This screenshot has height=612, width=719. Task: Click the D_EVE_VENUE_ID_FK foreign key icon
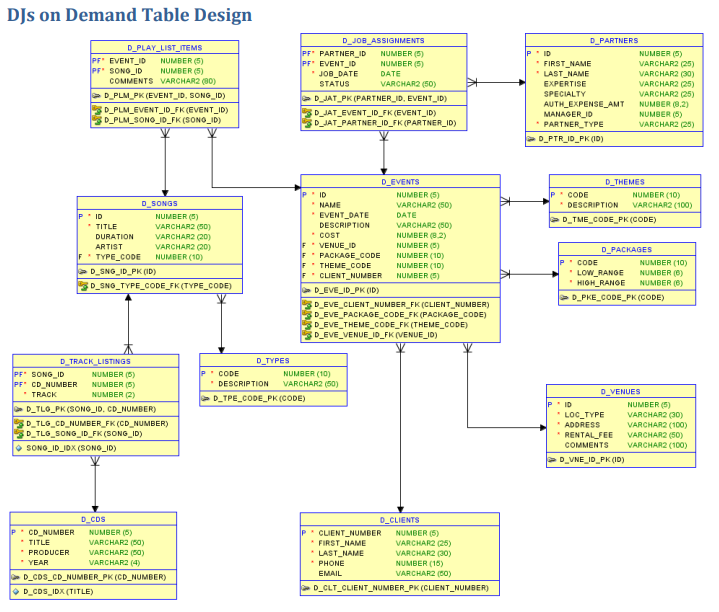(307, 335)
